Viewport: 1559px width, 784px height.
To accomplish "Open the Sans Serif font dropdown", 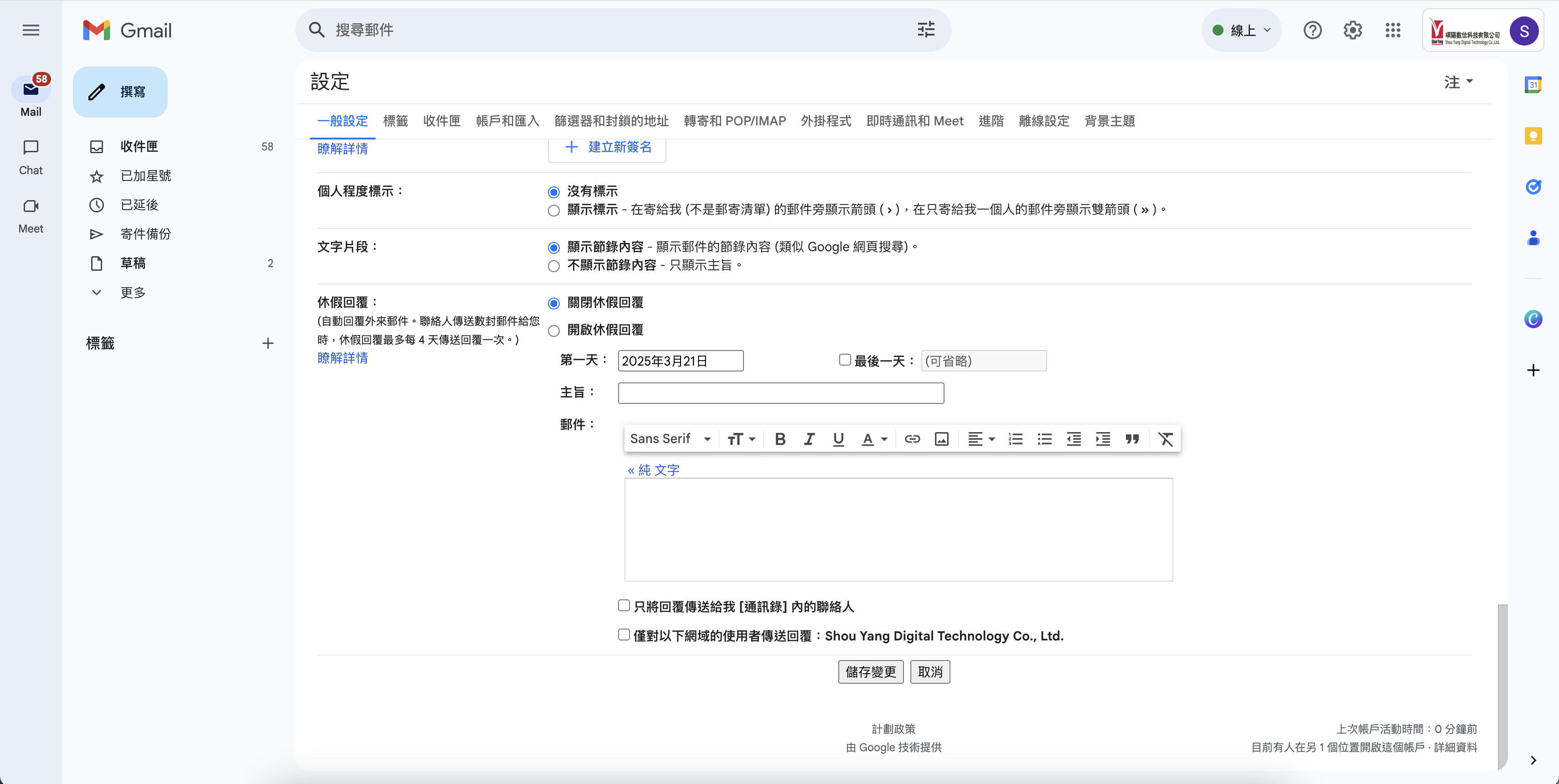I will point(669,439).
